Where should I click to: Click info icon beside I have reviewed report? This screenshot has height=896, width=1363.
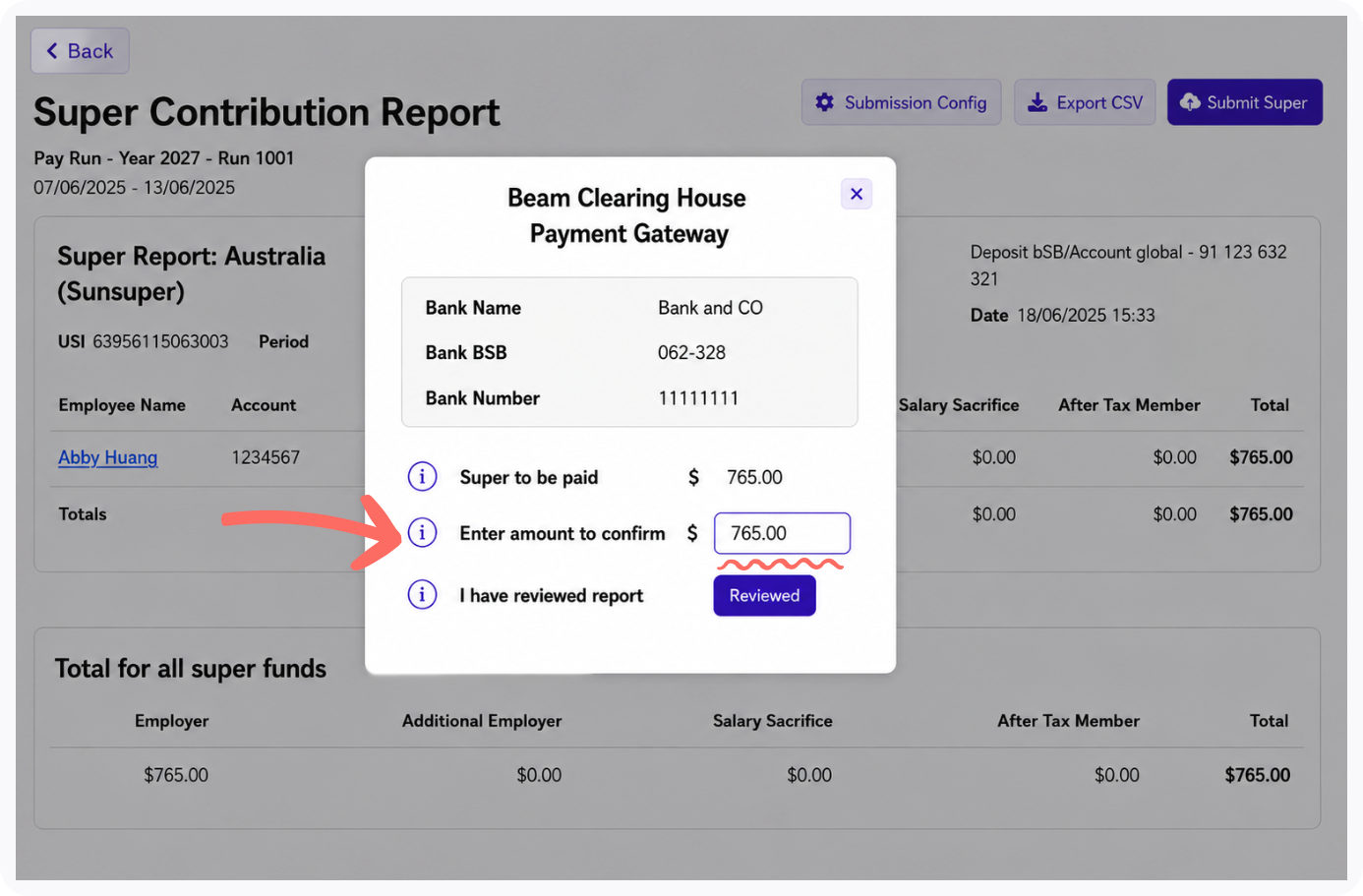point(422,595)
